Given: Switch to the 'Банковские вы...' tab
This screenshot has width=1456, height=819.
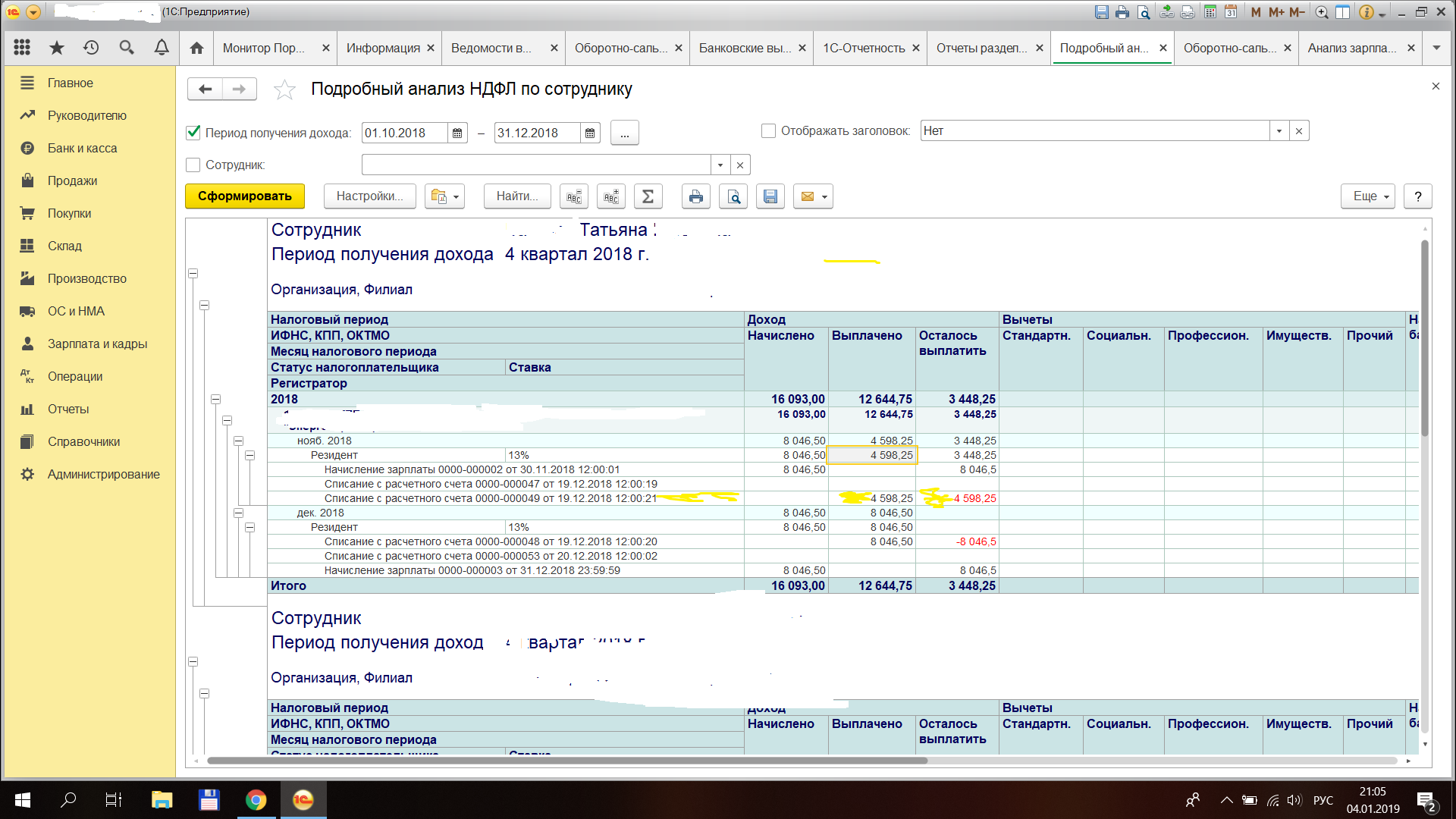Looking at the screenshot, I should (x=745, y=48).
